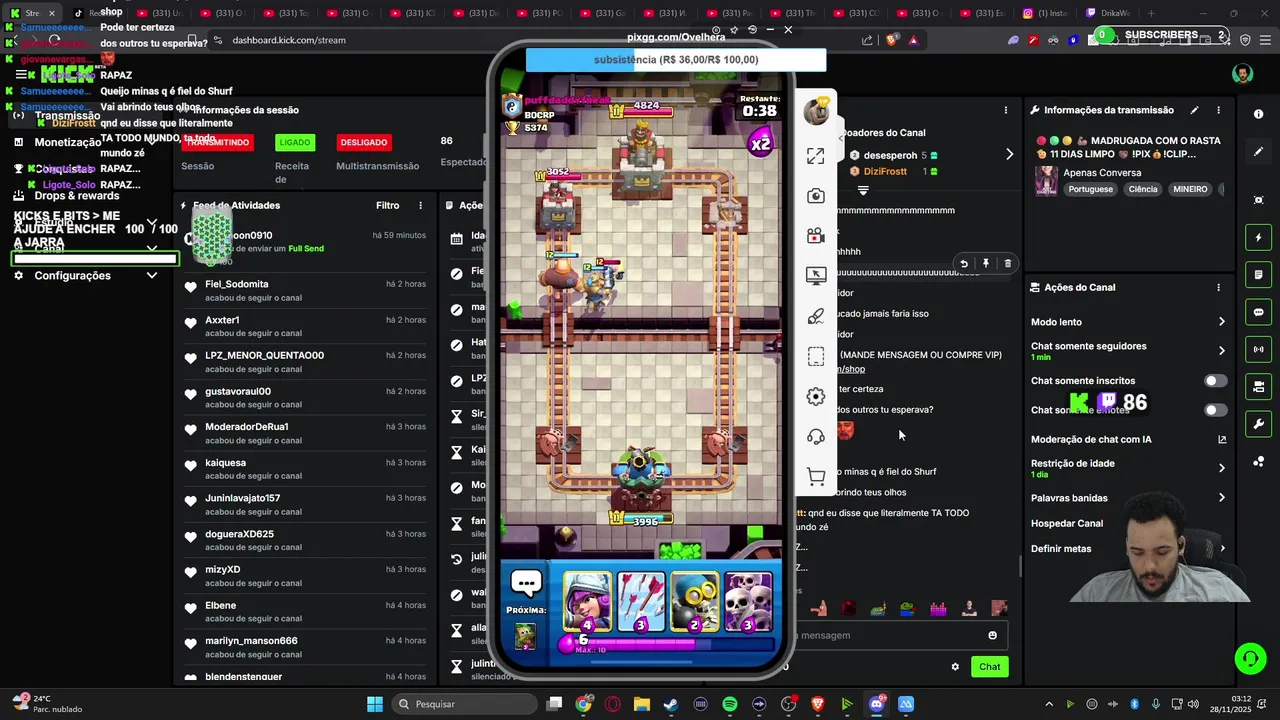
Task: Open chat settings gear next to Chat button
Action: (x=955, y=667)
